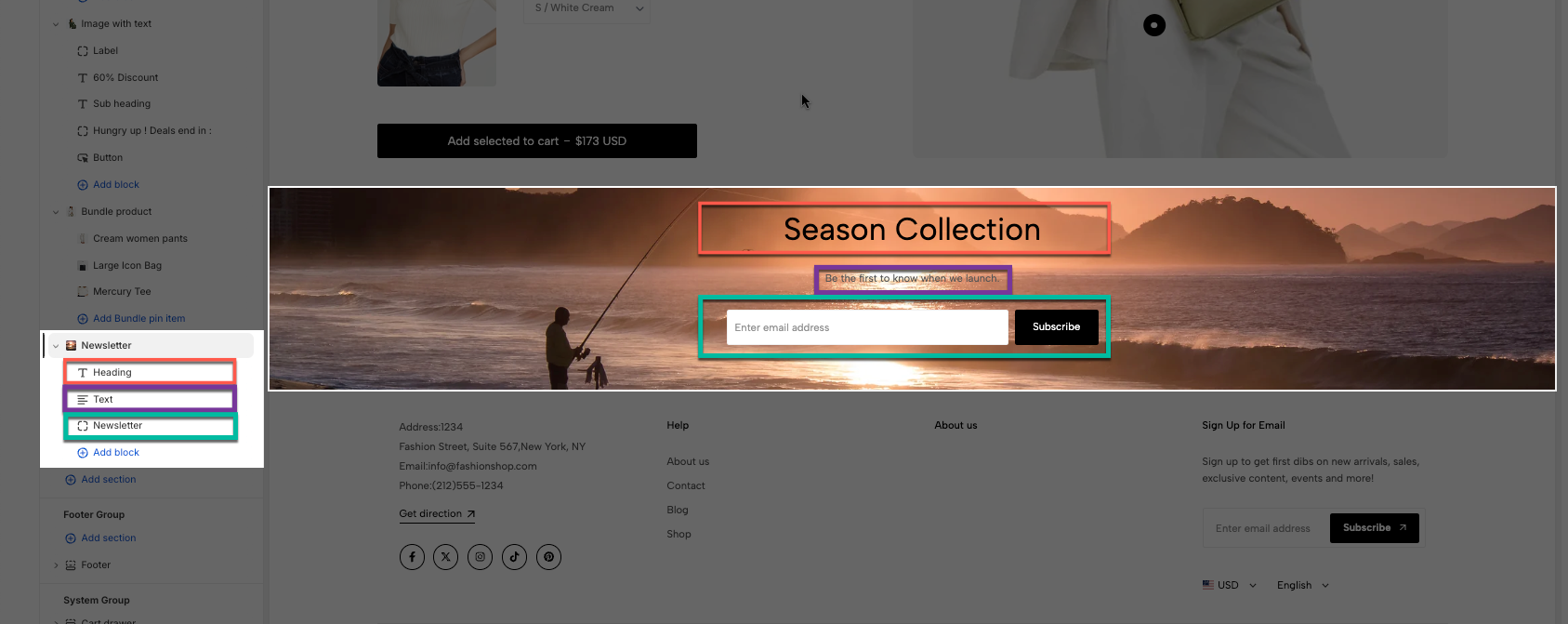Image resolution: width=1568 pixels, height=624 pixels.
Task: Click the Email:info@fashionshop.com text
Action: [x=468, y=467]
